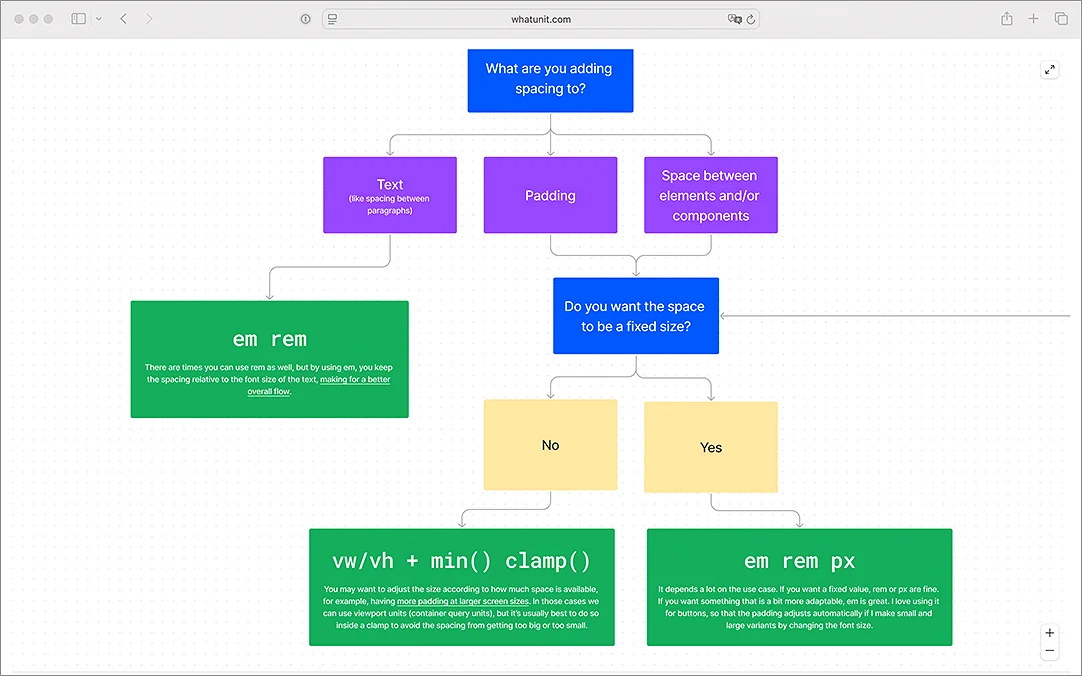Click the whatunit.com address bar
The height and width of the screenshot is (676, 1082).
541,19
